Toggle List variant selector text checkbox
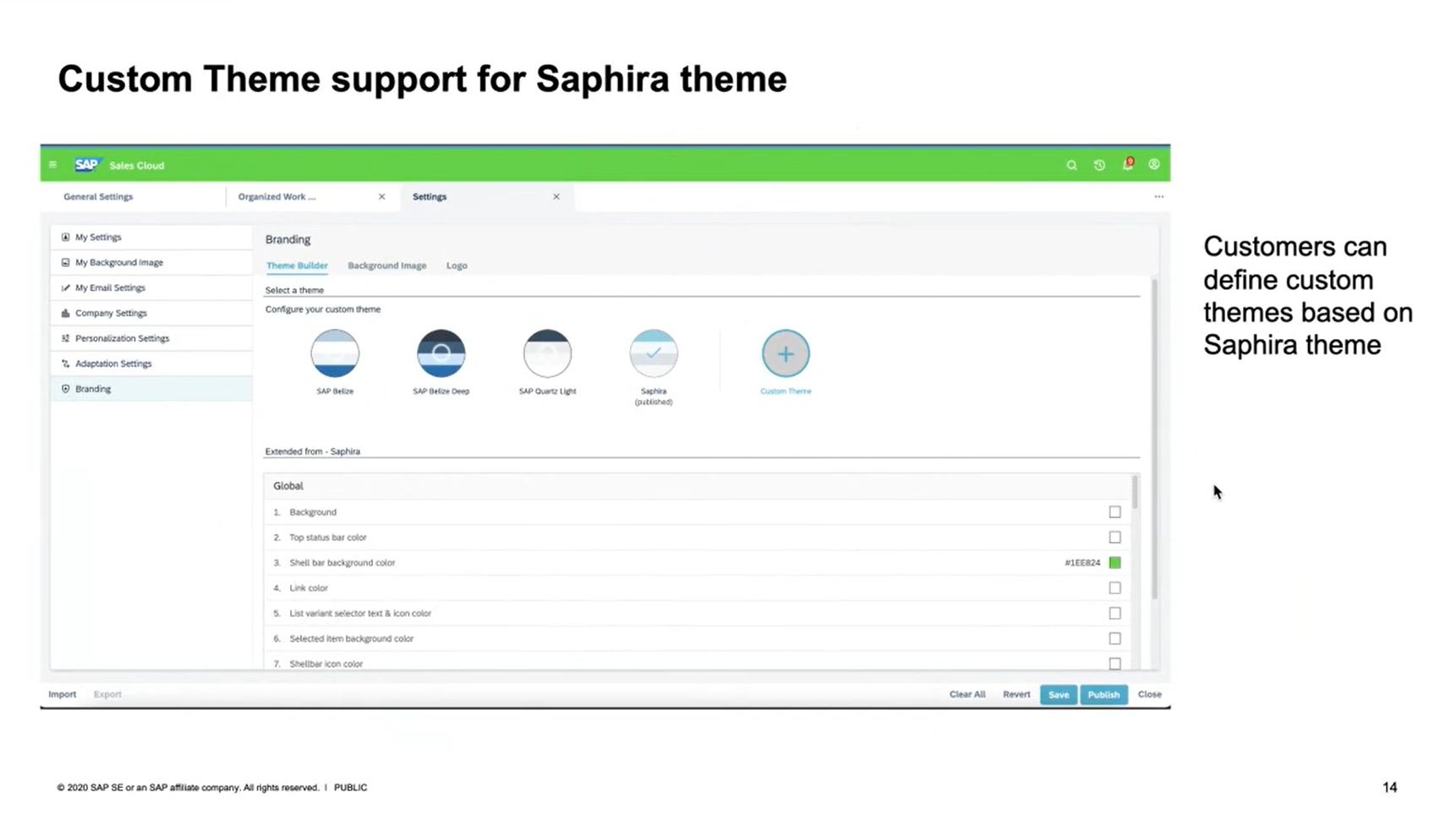Screen dimensions: 1456x814 coord(1114,614)
